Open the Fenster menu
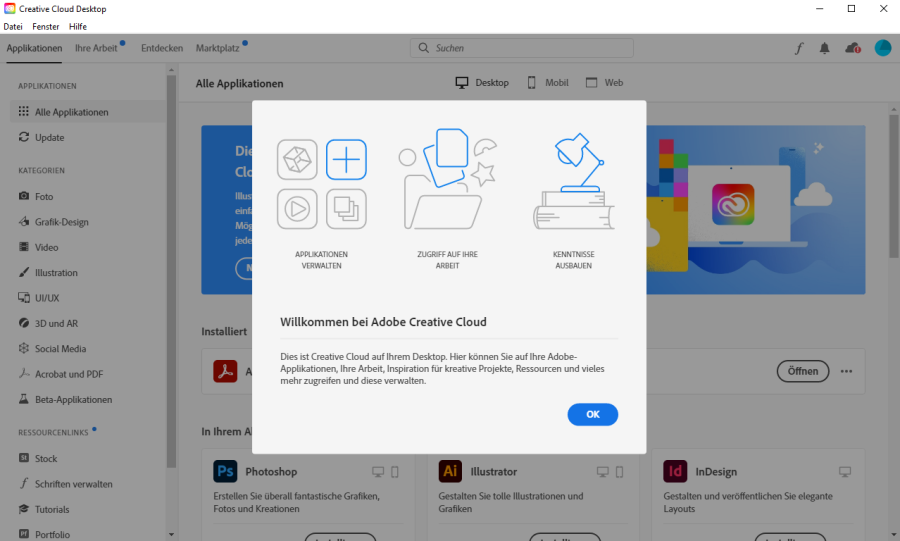Viewport: 900px width, 541px height. [x=46, y=26]
